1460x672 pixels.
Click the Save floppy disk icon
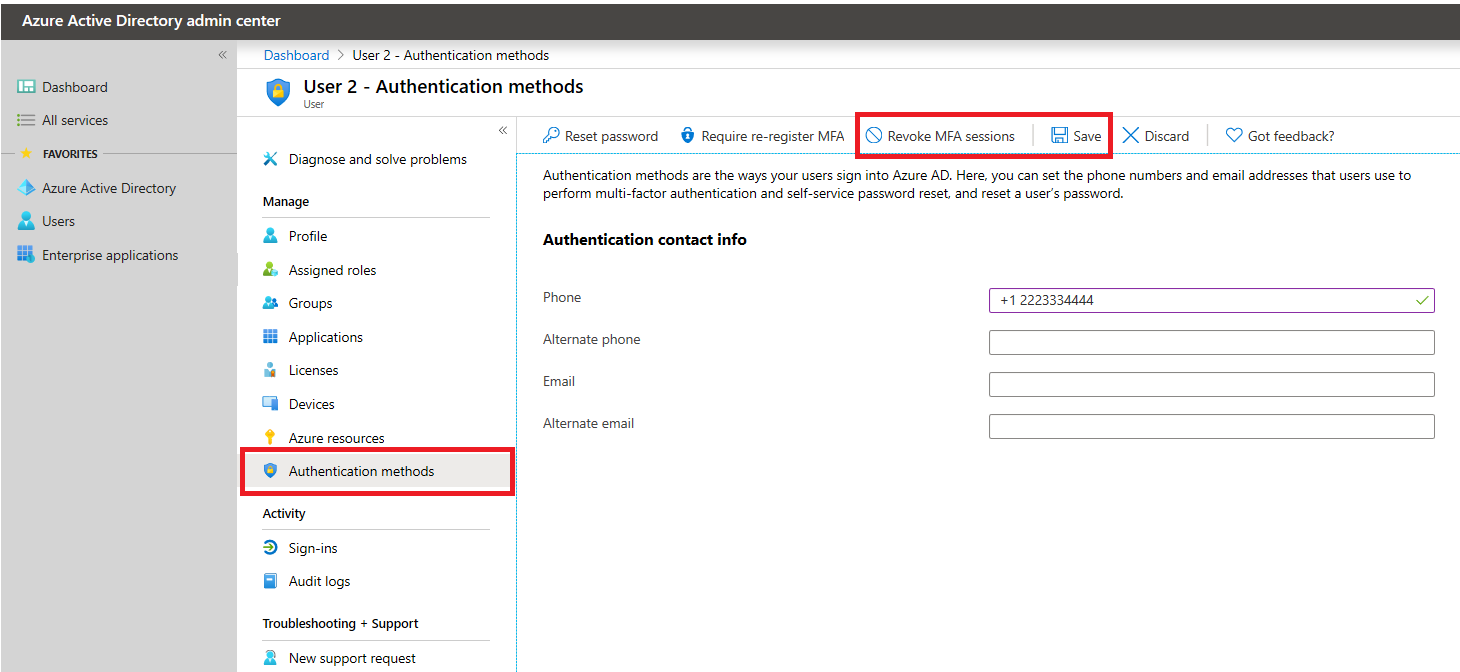[x=1059, y=136]
